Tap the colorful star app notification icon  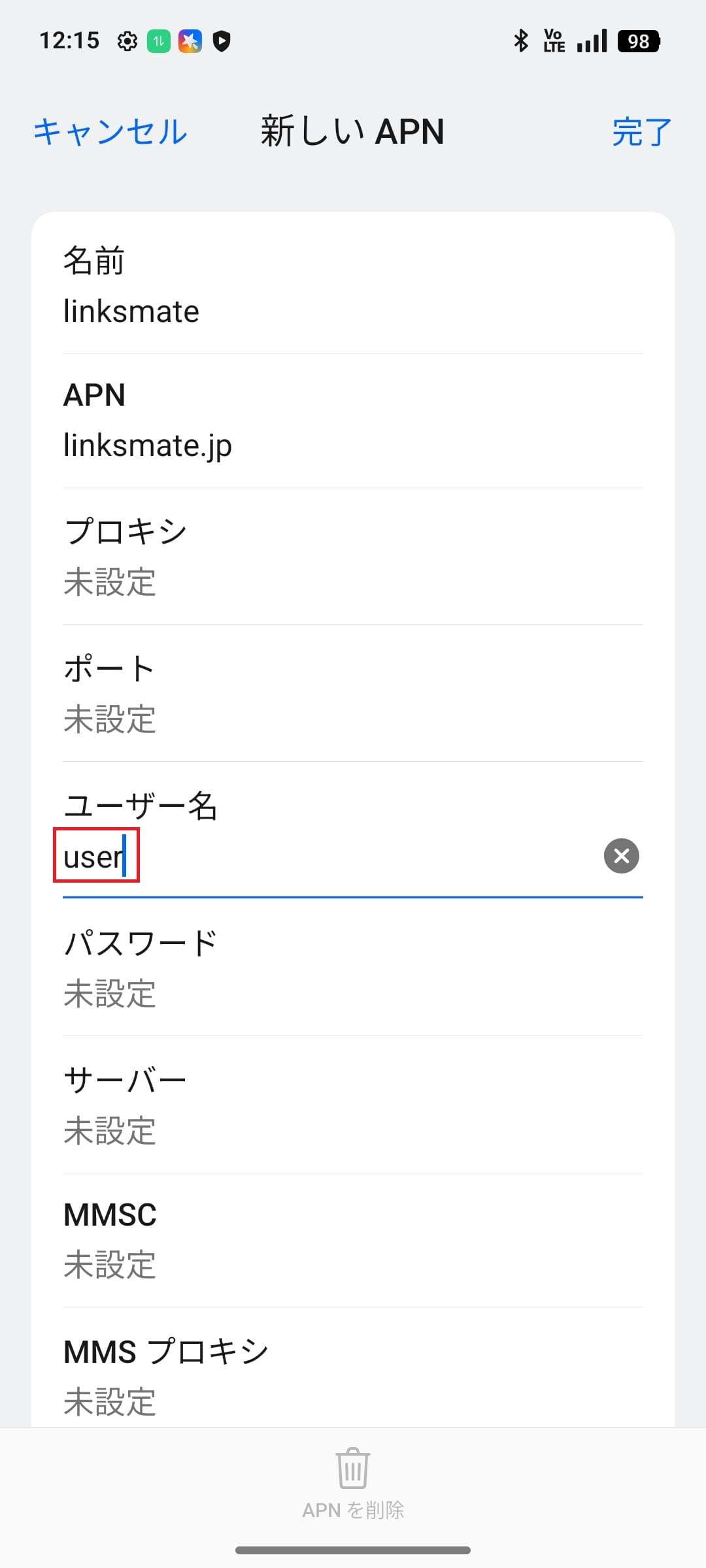pyautogui.click(x=190, y=41)
